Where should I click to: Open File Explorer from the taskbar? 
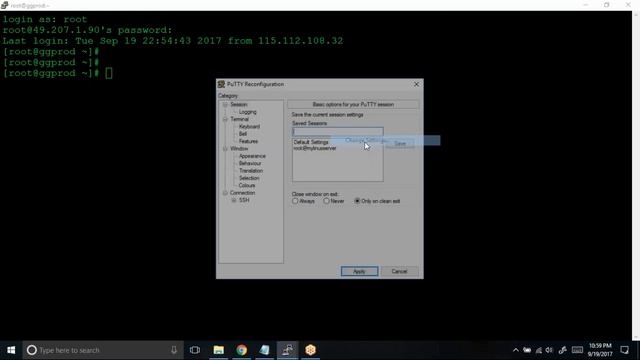219,350
